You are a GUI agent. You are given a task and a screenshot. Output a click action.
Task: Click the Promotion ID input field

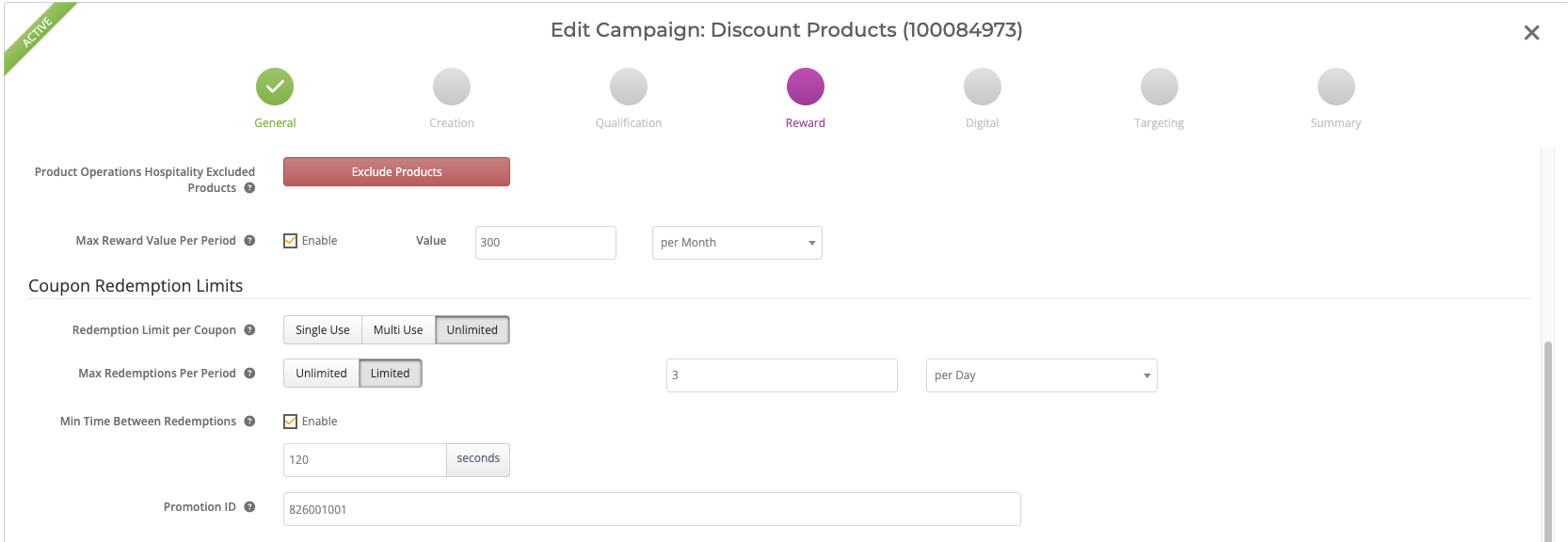click(651, 509)
